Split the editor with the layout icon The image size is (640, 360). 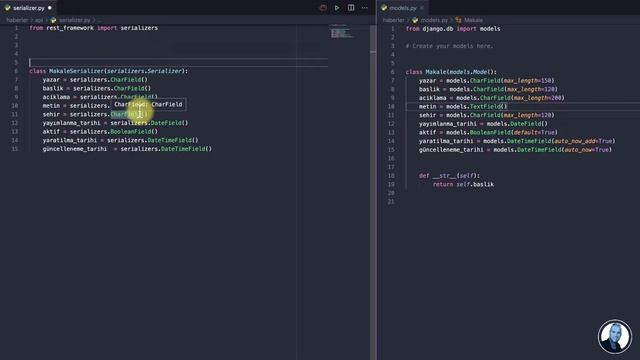coord(351,8)
